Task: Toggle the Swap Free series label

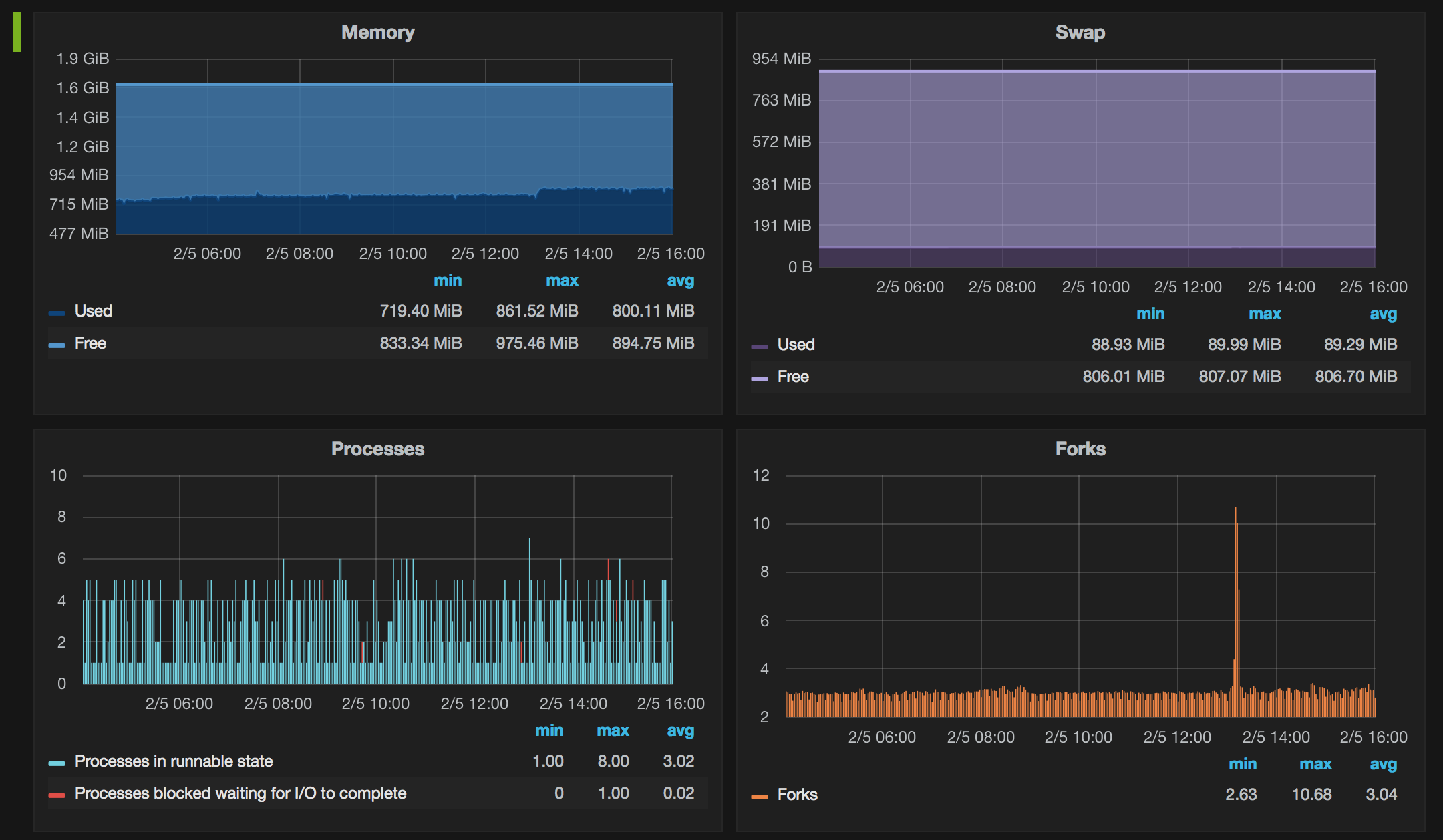Action: click(793, 377)
